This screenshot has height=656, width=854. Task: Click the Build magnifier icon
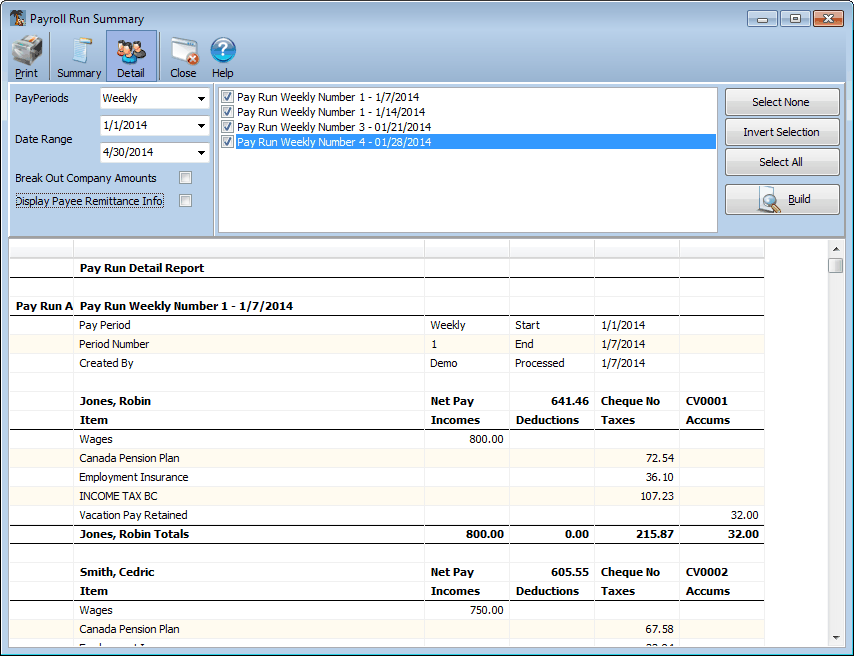pyautogui.click(x=782, y=198)
